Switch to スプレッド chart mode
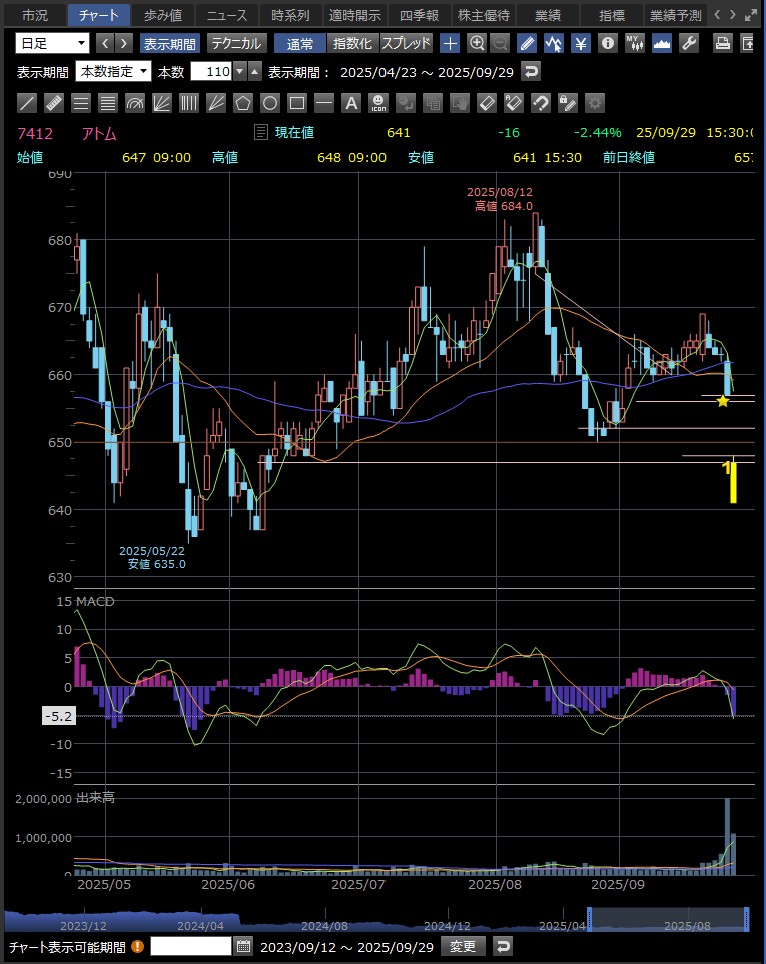 click(406, 43)
